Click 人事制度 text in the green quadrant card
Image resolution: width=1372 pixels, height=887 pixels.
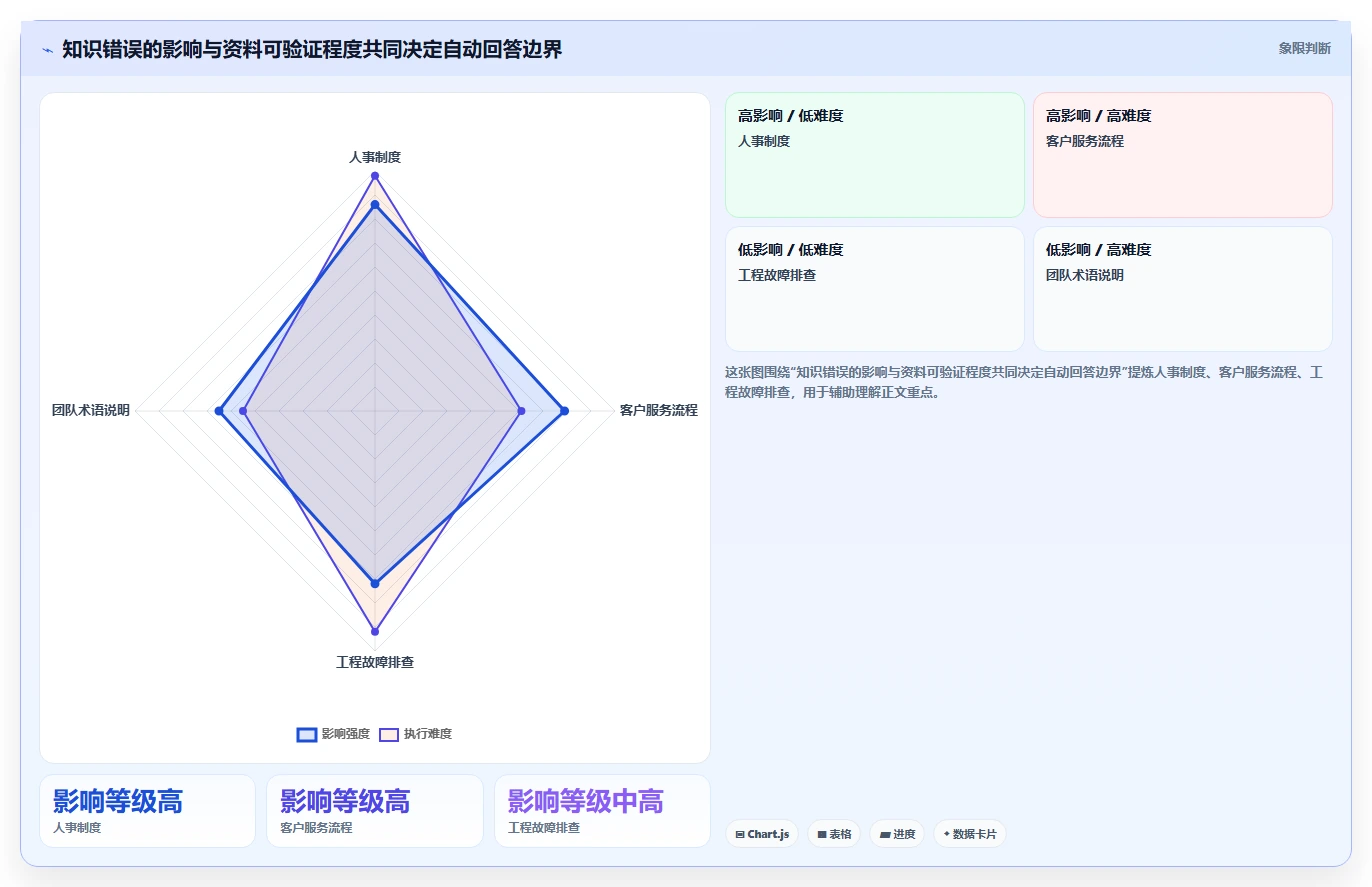[x=764, y=141]
